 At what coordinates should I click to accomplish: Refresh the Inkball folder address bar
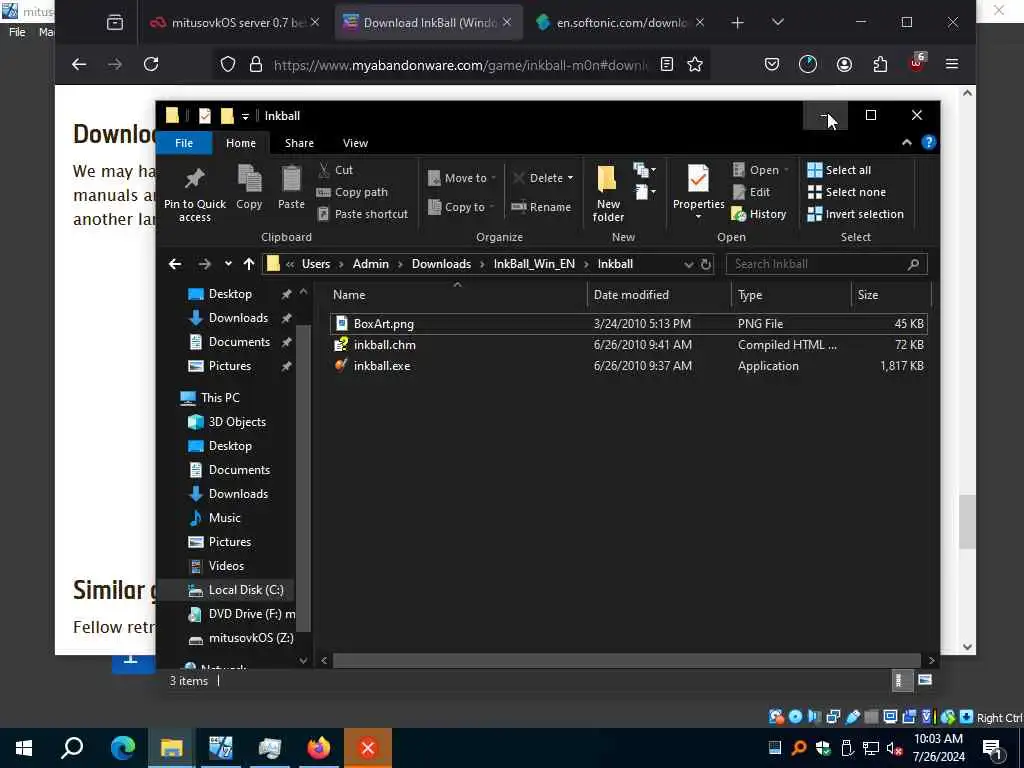point(705,264)
